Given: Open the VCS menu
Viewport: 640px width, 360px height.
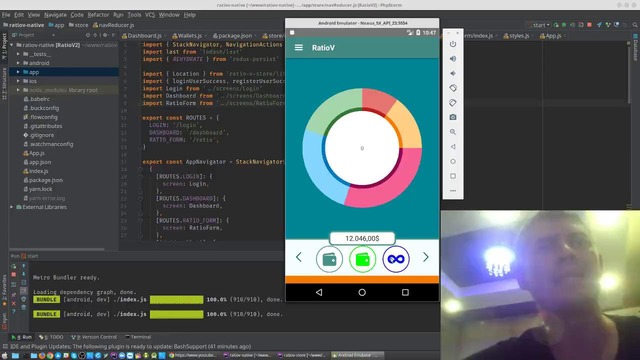Looking at the screenshot, I should [150, 15].
